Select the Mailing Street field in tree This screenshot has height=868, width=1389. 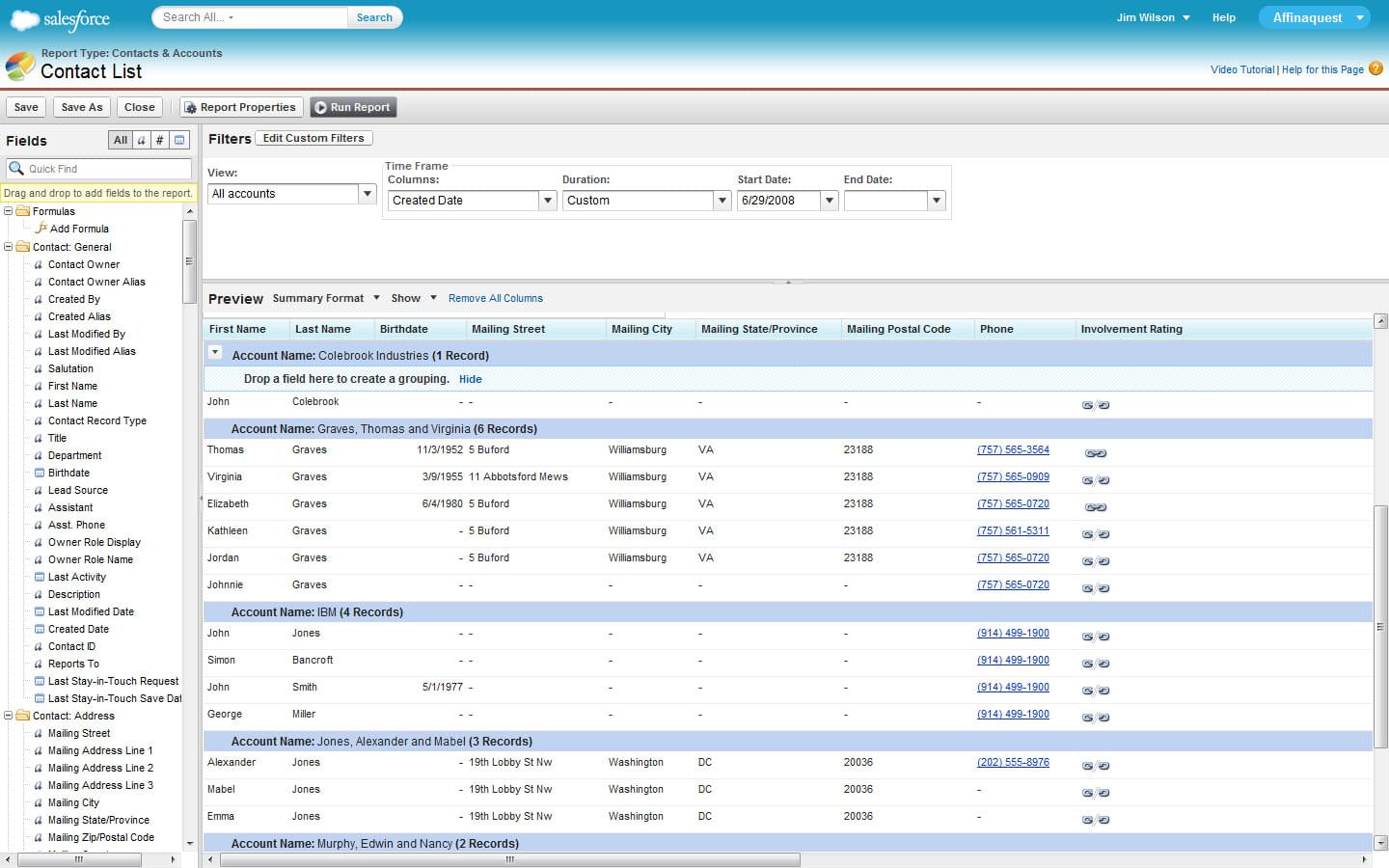pyautogui.click(x=79, y=733)
